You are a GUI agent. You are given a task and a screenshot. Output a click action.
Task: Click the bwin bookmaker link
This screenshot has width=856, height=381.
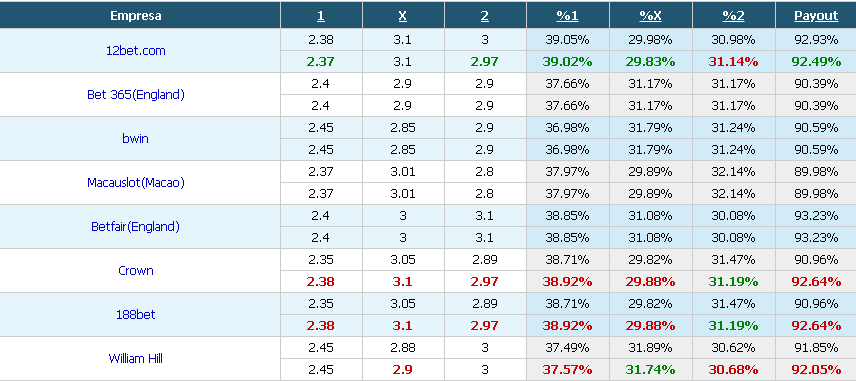click(135, 139)
